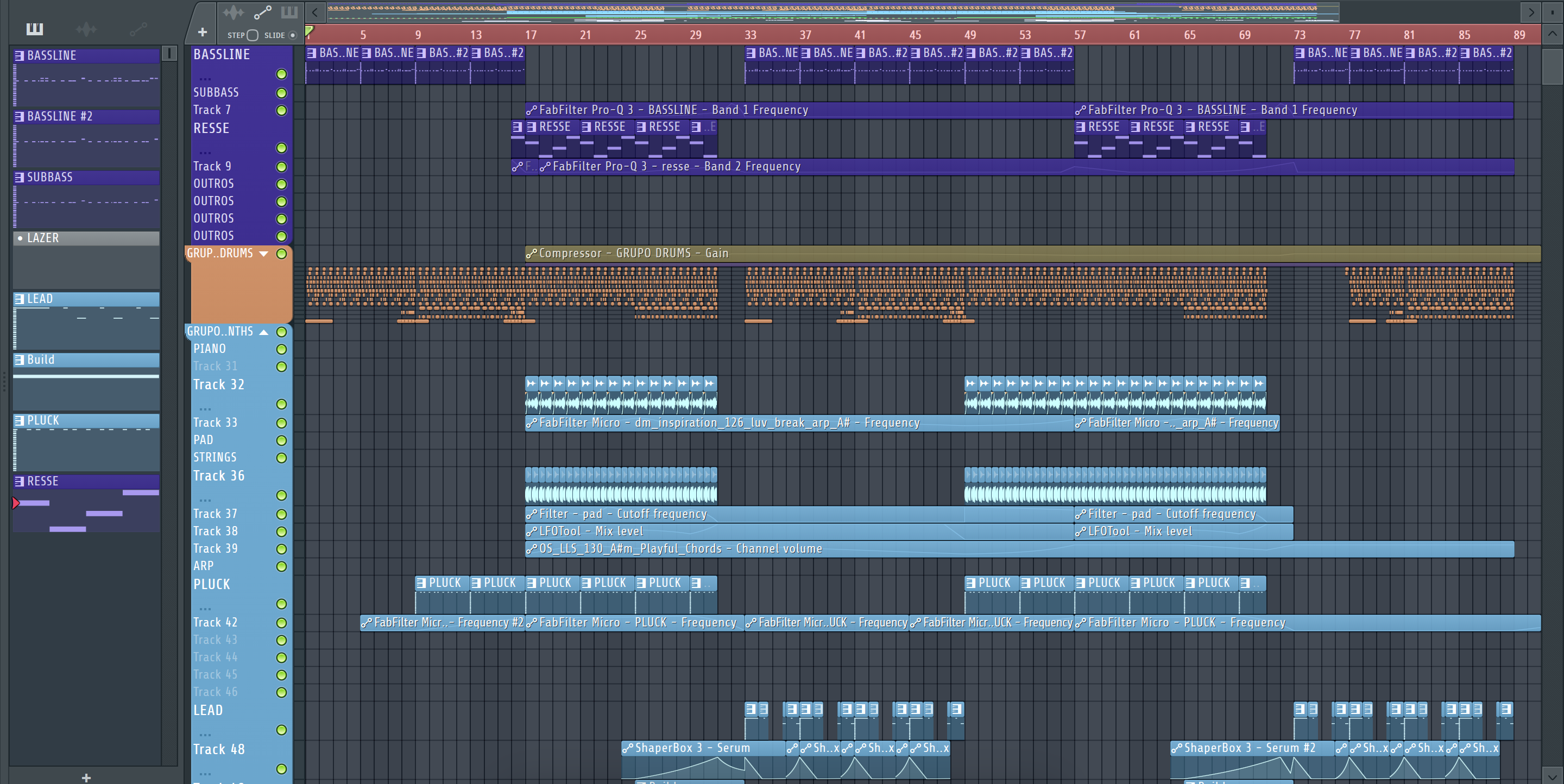This screenshot has width=1564, height=784.
Task: Select the LEAD track header
Action: pyautogui.click(x=242, y=720)
